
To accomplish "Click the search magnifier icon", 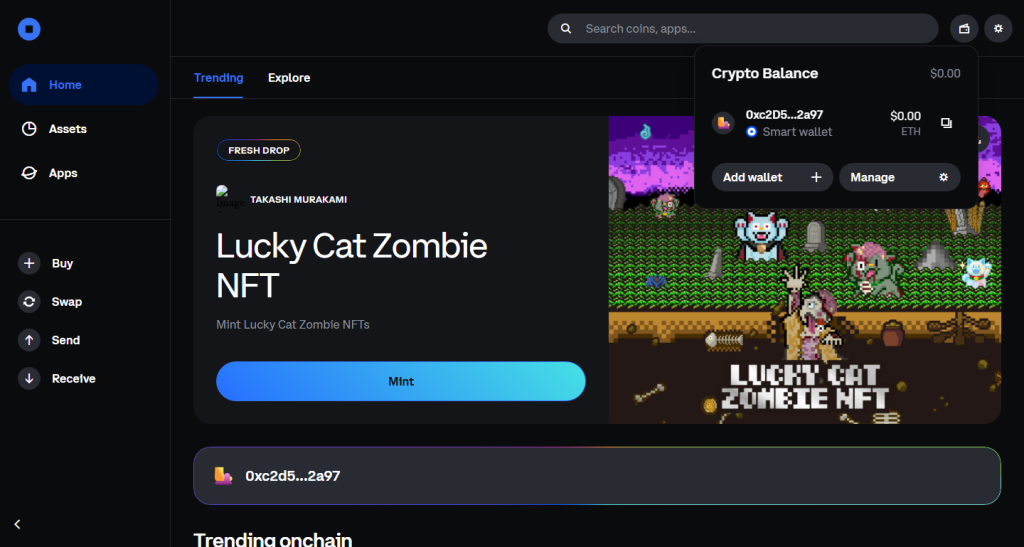I will pos(566,29).
